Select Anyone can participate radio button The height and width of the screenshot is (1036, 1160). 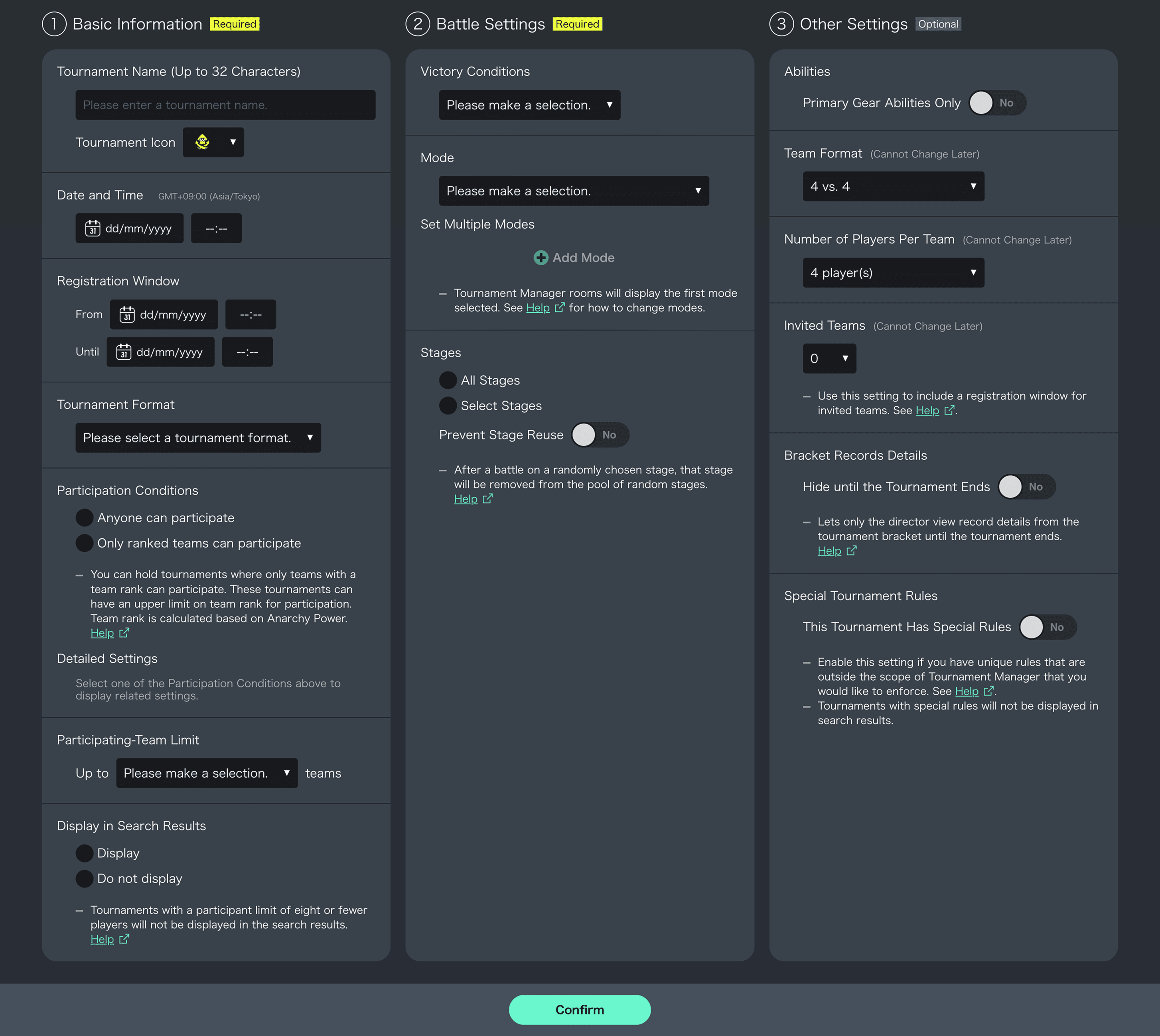(84, 518)
